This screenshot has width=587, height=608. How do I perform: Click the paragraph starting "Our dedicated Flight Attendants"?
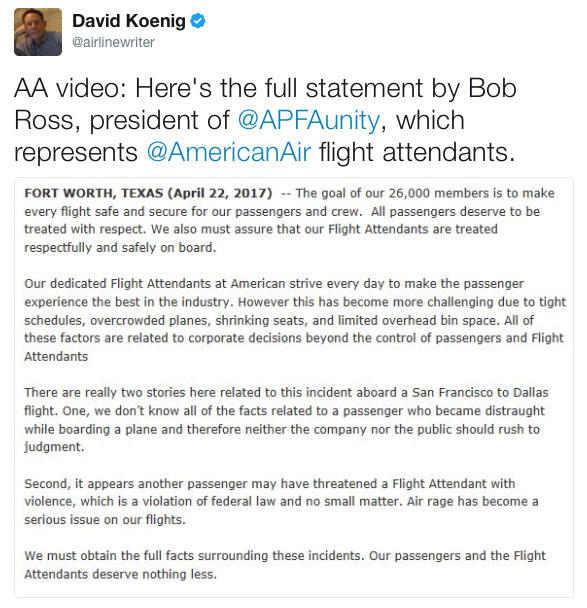click(295, 320)
